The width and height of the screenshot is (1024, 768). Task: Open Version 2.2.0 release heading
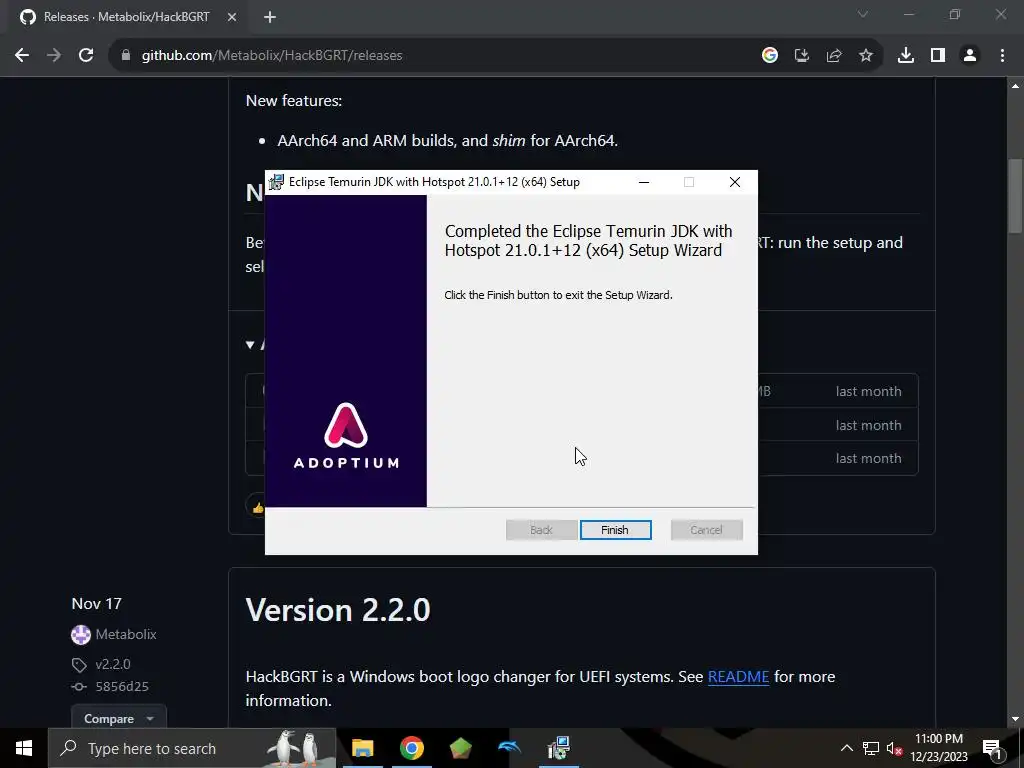[x=338, y=610]
